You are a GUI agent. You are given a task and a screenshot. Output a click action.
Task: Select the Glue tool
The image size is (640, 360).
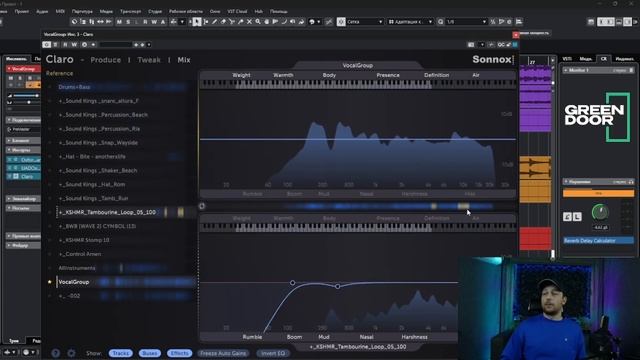click(x=241, y=22)
